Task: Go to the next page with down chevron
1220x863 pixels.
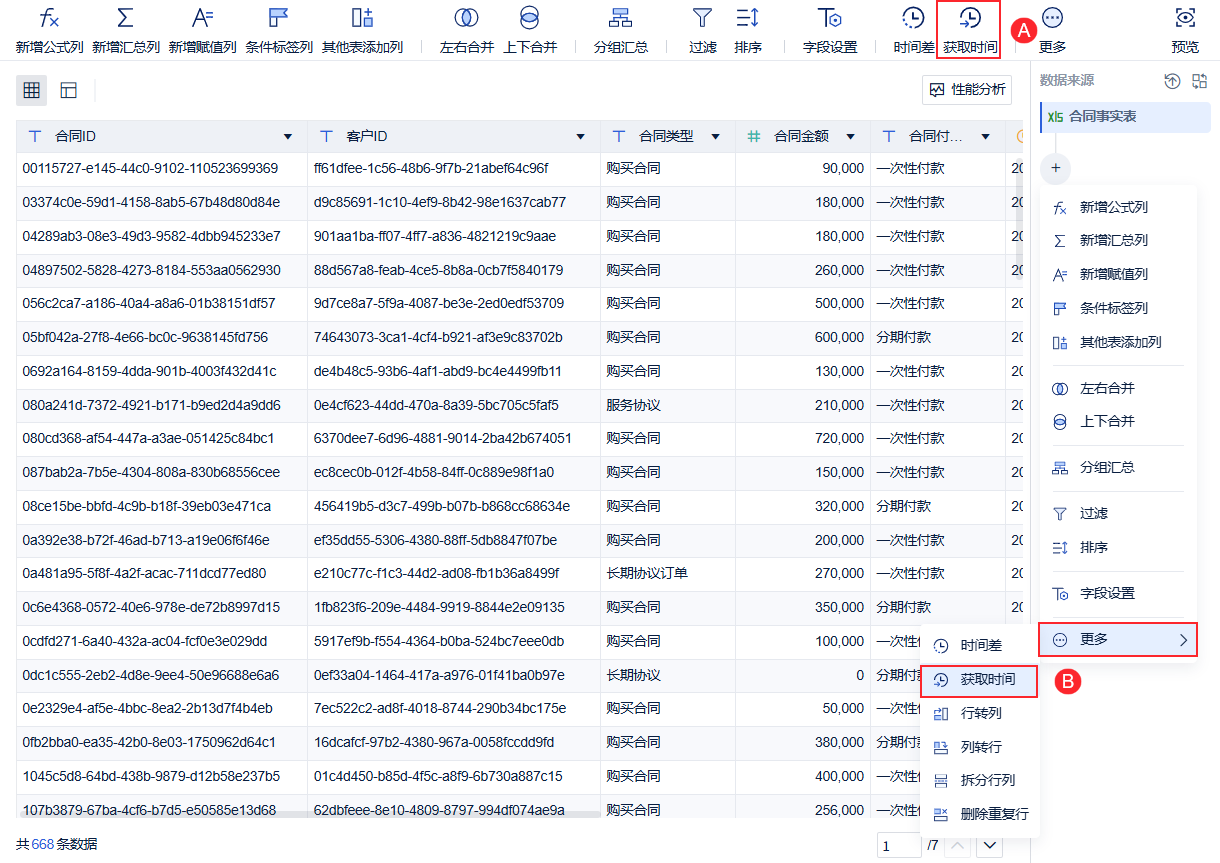Action: point(990,846)
